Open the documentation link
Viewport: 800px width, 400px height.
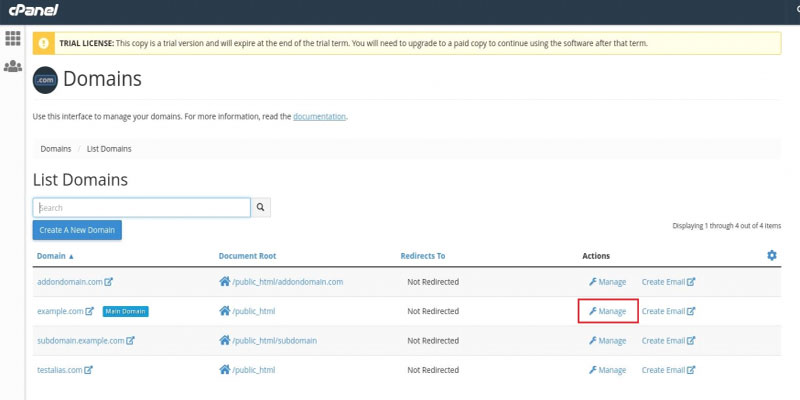point(319,117)
